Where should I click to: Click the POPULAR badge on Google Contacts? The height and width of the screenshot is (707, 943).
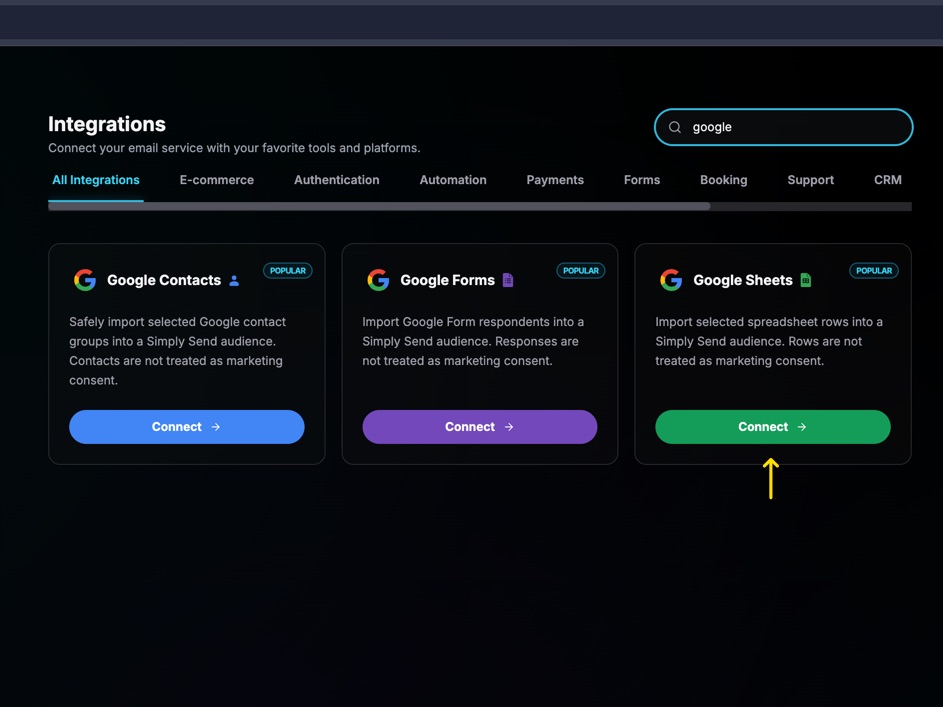pyautogui.click(x=287, y=271)
